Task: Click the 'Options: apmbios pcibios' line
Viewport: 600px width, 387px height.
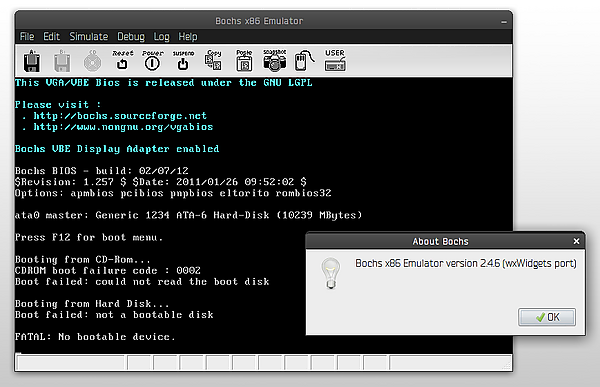Action: click(x=173, y=193)
